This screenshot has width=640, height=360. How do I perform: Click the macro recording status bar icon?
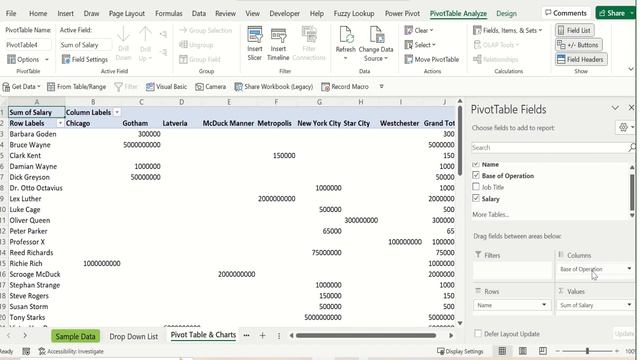pos(26,351)
